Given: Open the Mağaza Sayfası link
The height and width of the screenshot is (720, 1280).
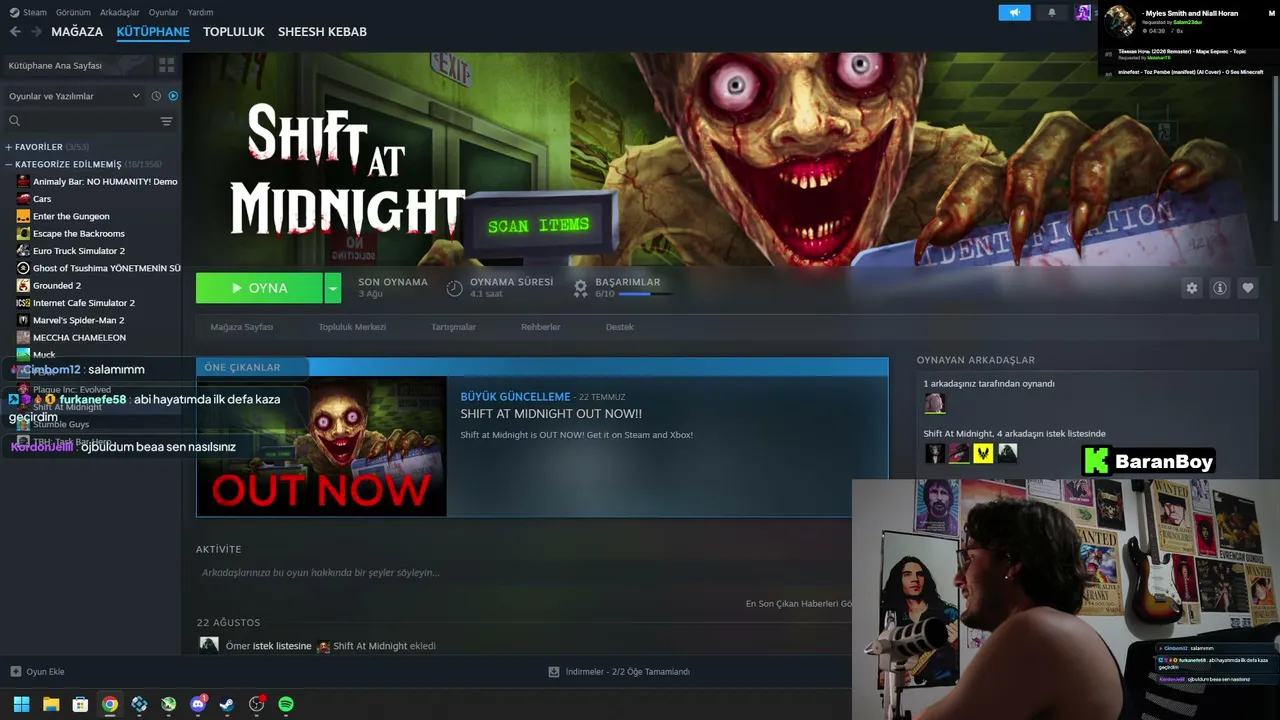Looking at the screenshot, I should tap(242, 327).
